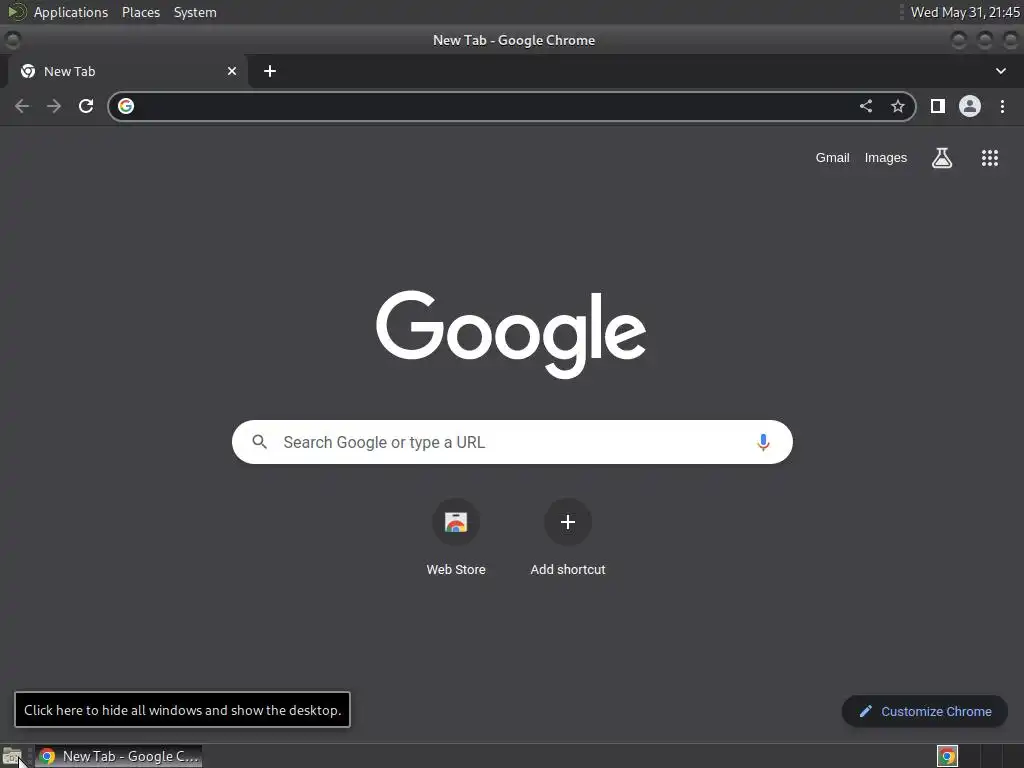
Task: Share this page using share icon
Action: coord(866,106)
